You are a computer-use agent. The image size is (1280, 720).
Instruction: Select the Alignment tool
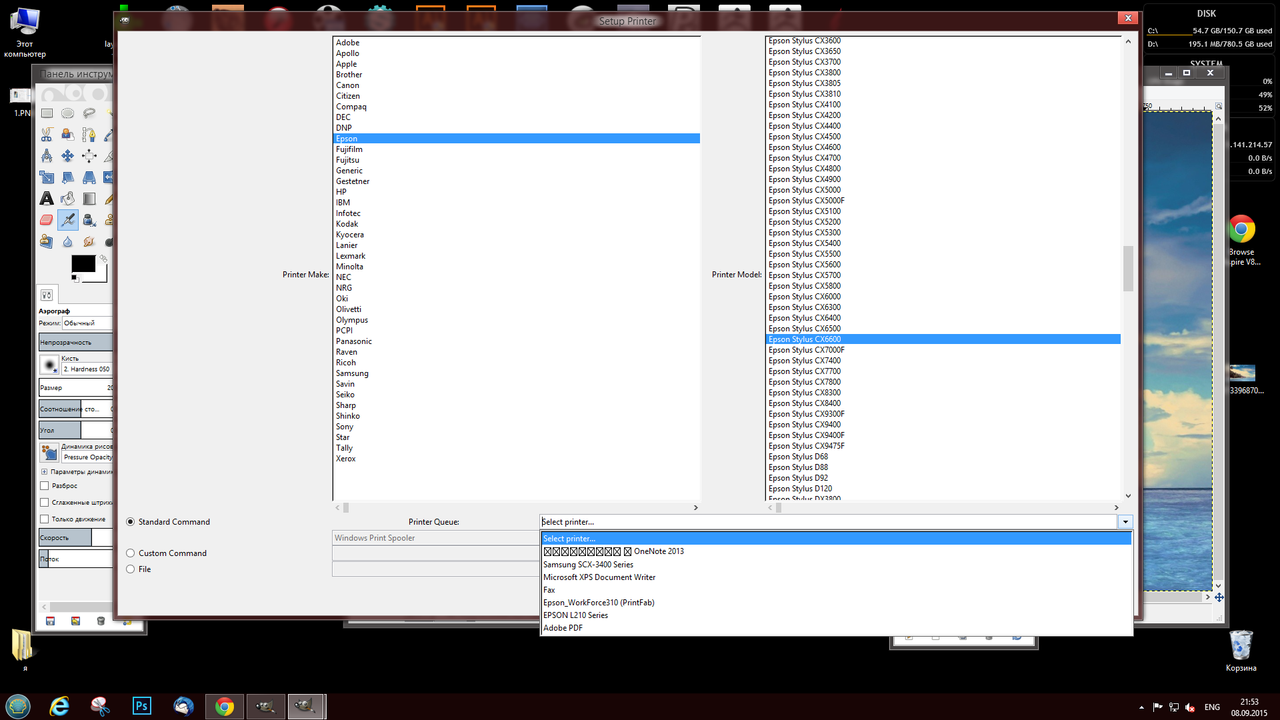click(89, 155)
